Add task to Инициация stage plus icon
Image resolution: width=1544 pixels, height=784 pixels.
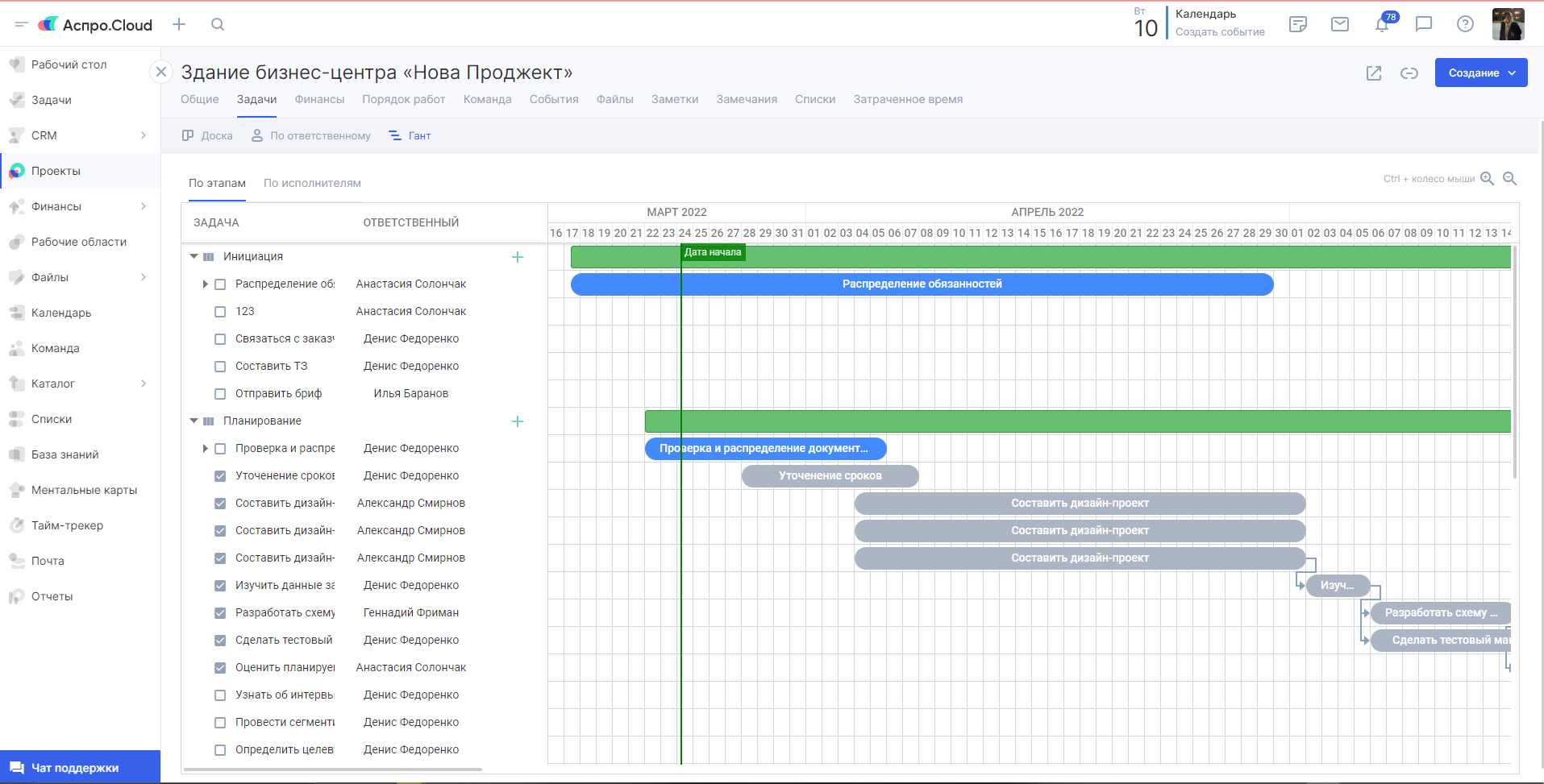click(x=518, y=257)
